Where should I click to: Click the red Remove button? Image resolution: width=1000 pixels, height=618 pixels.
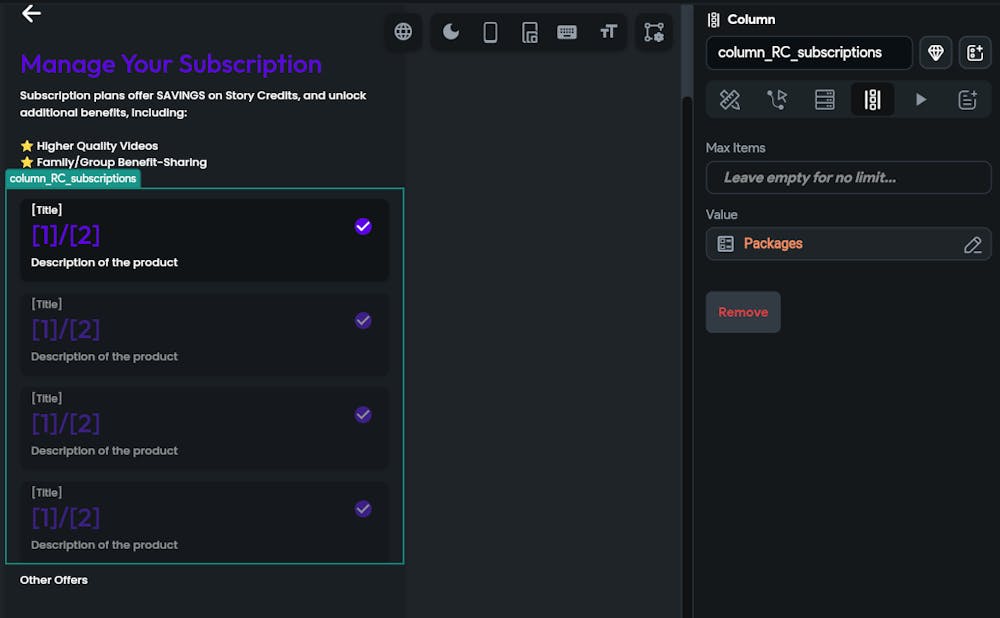743,312
